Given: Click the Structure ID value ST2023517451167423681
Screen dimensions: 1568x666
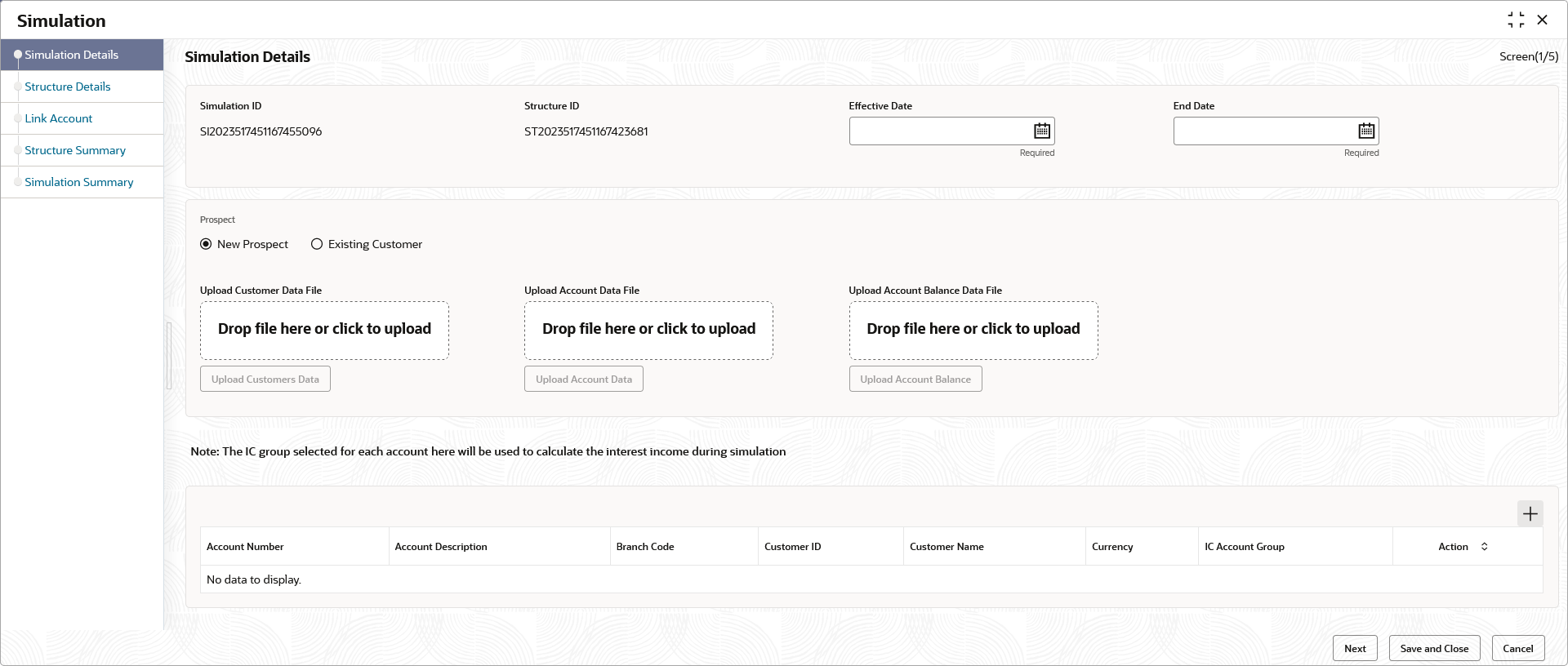Looking at the screenshot, I should pos(586,131).
